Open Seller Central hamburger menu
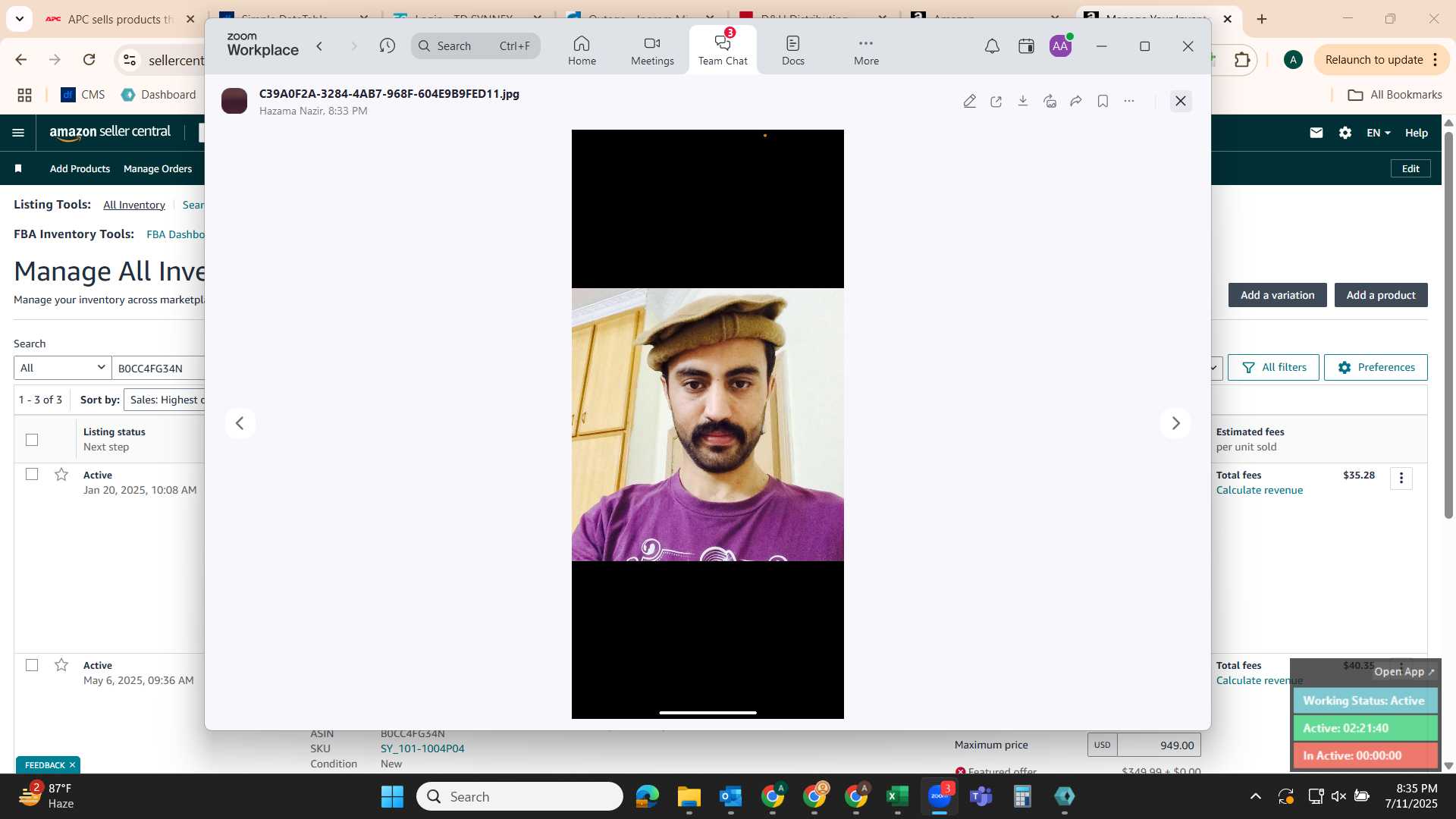Viewport: 1456px width, 819px height. (18, 133)
